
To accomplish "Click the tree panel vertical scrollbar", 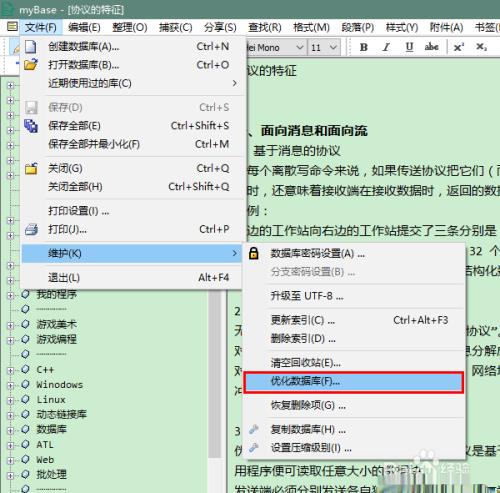I will pos(215,373).
